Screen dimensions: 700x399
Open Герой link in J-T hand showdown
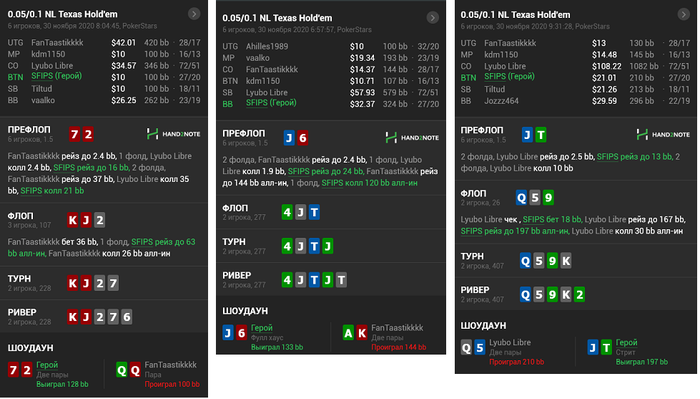626,342
